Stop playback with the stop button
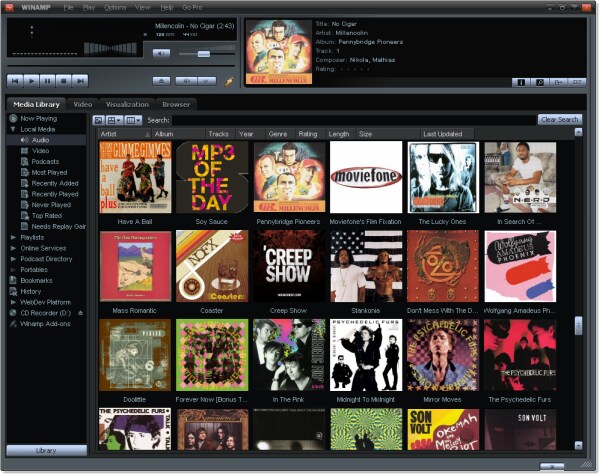Screen dimensions: 600x475 (64, 81)
